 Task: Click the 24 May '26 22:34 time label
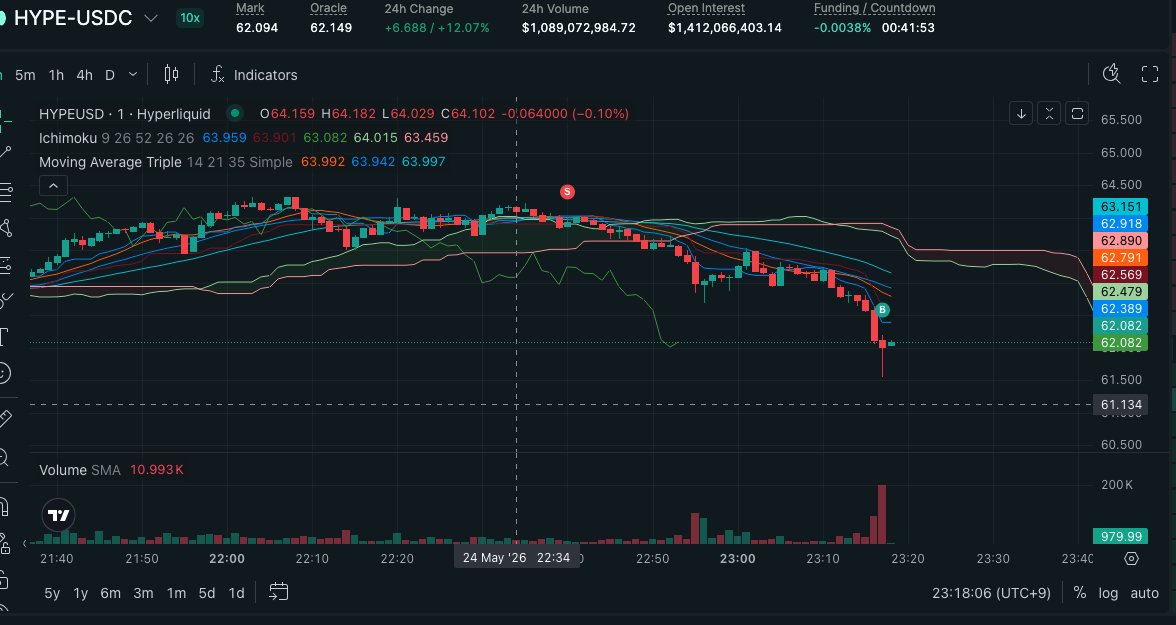[x=516, y=557]
